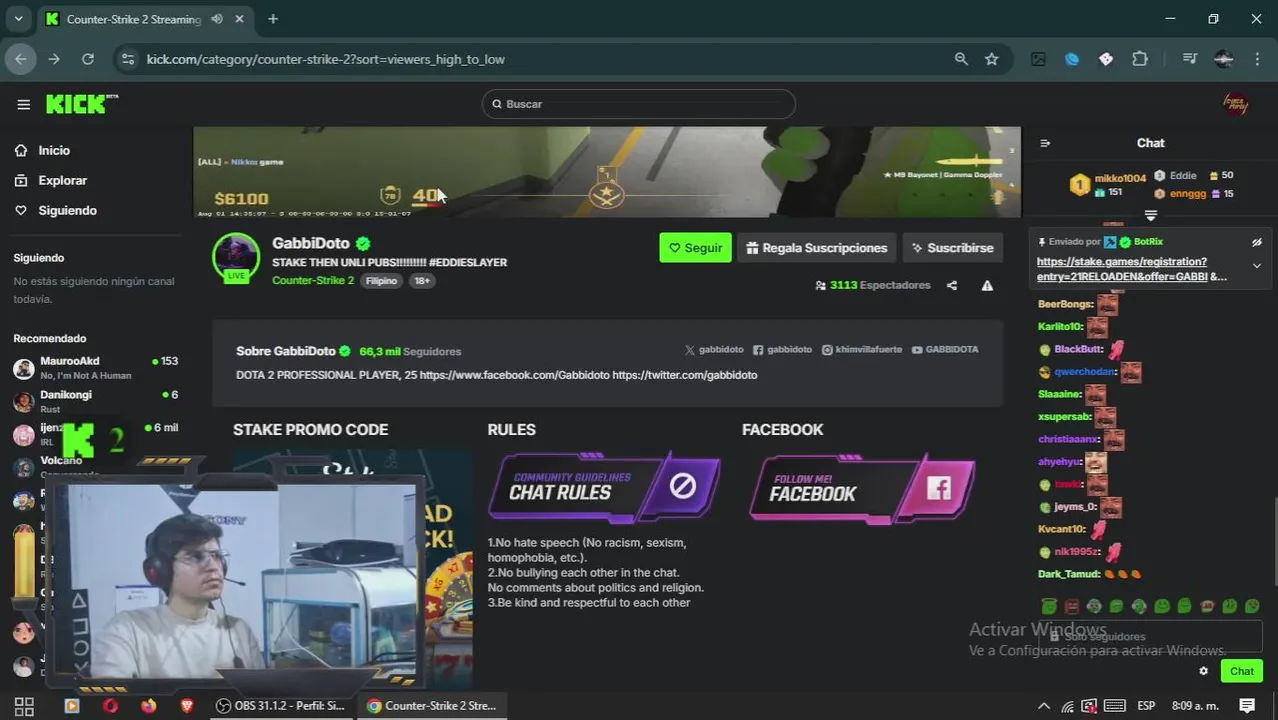Click Seguir to follow GabbiDoto

[695, 248]
